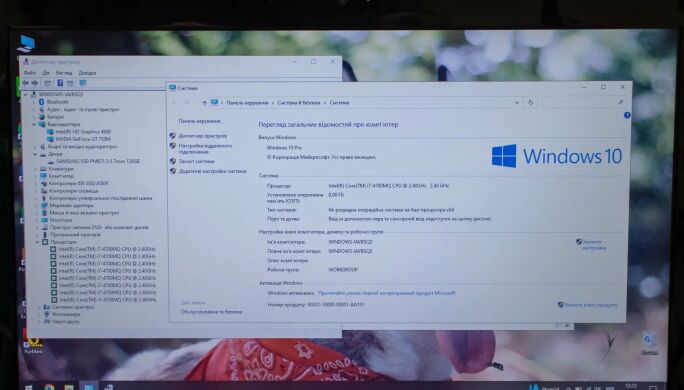Click Панель керування home link in sidebar

(199, 121)
